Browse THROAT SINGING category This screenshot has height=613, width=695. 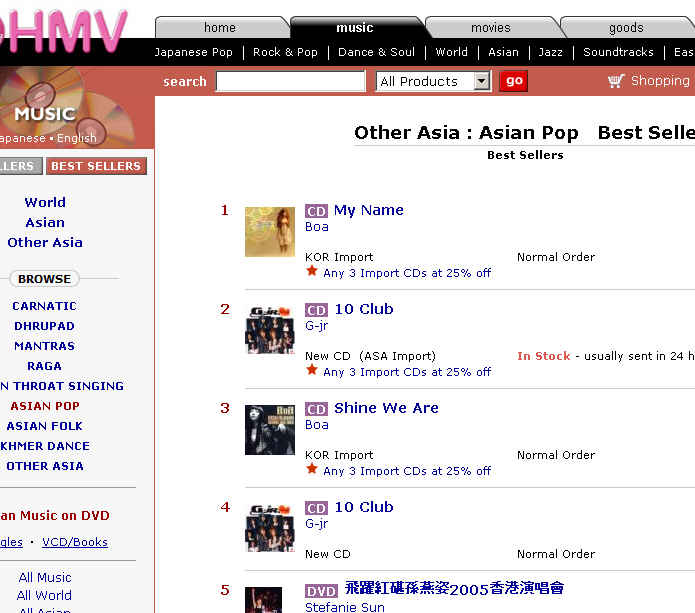[x=62, y=386]
